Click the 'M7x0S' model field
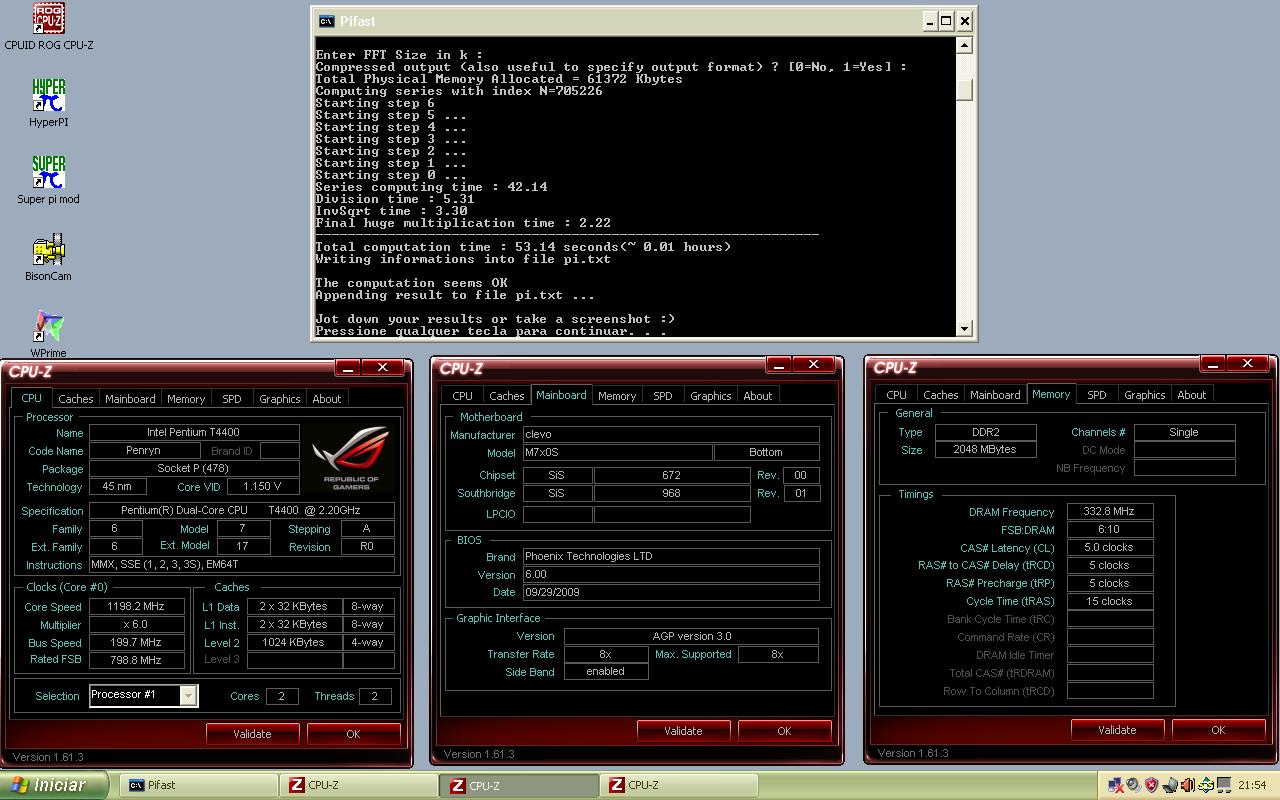This screenshot has width=1280, height=800. 617,452
